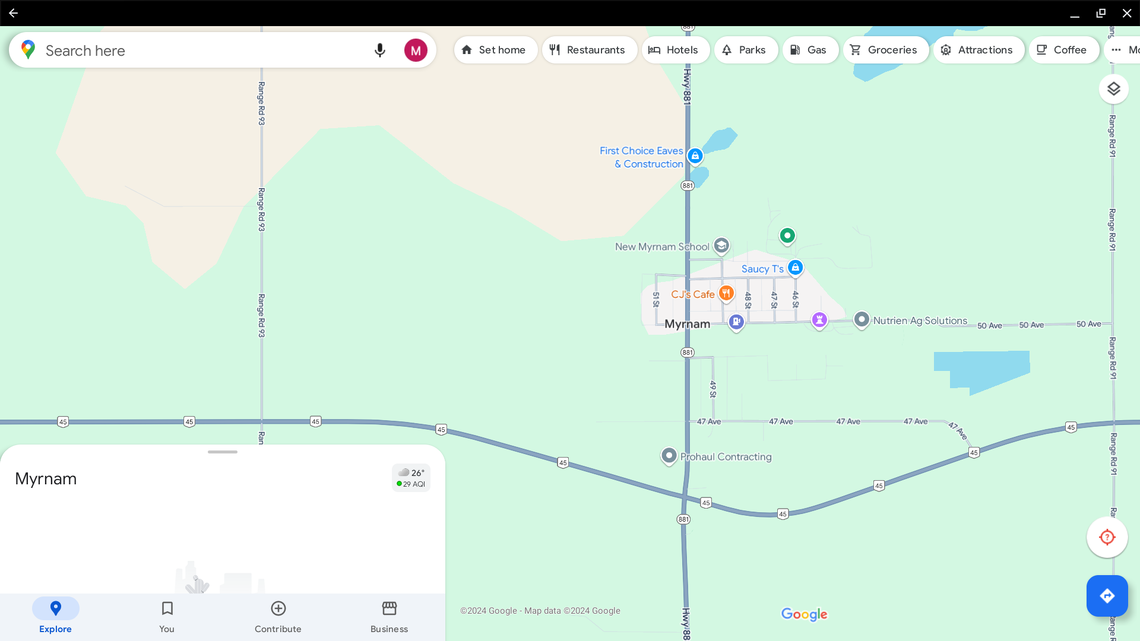
Task: Select First Choice Eaves & Construction pin
Action: point(695,156)
